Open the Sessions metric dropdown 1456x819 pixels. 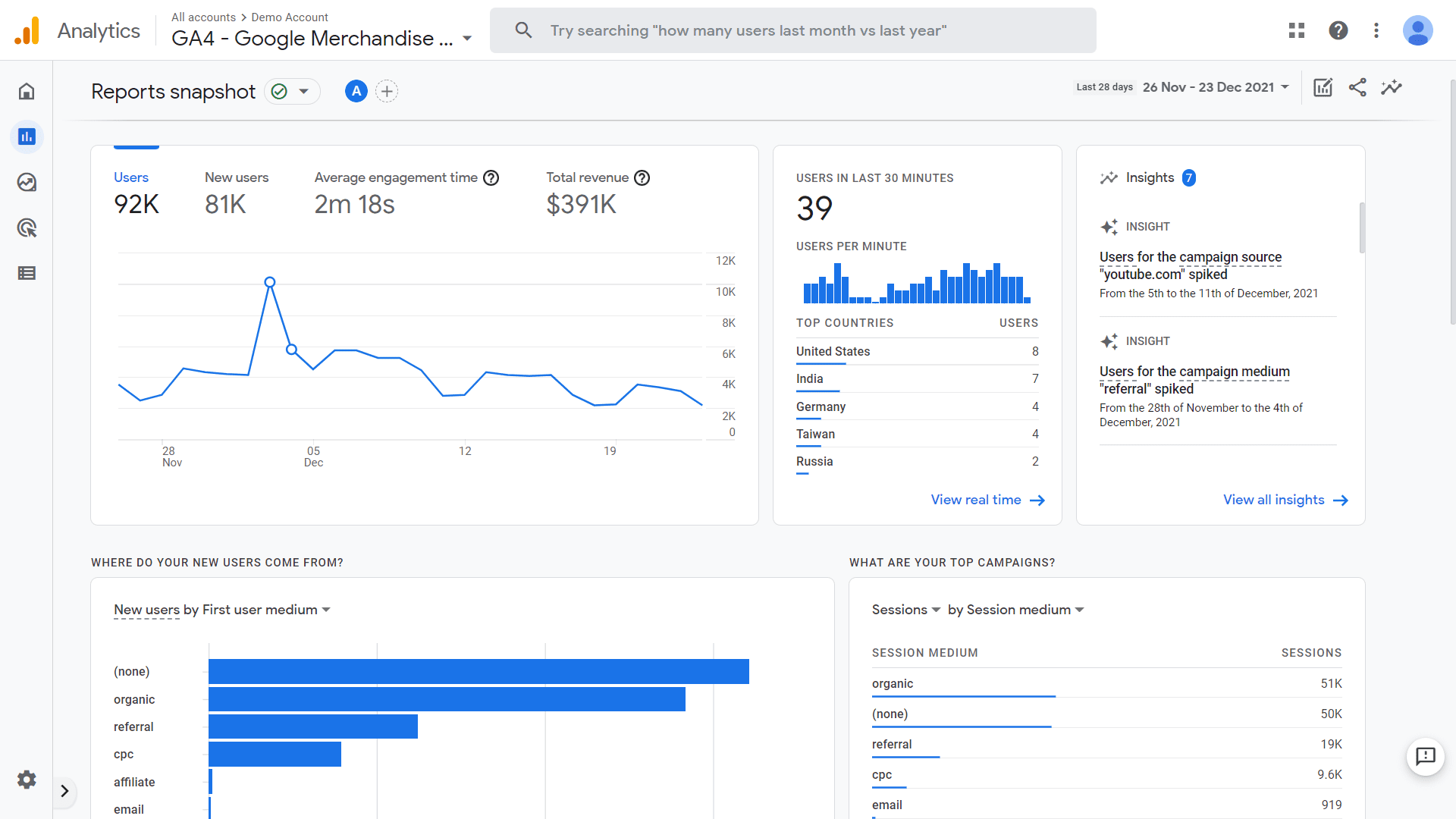click(x=906, y=610)
